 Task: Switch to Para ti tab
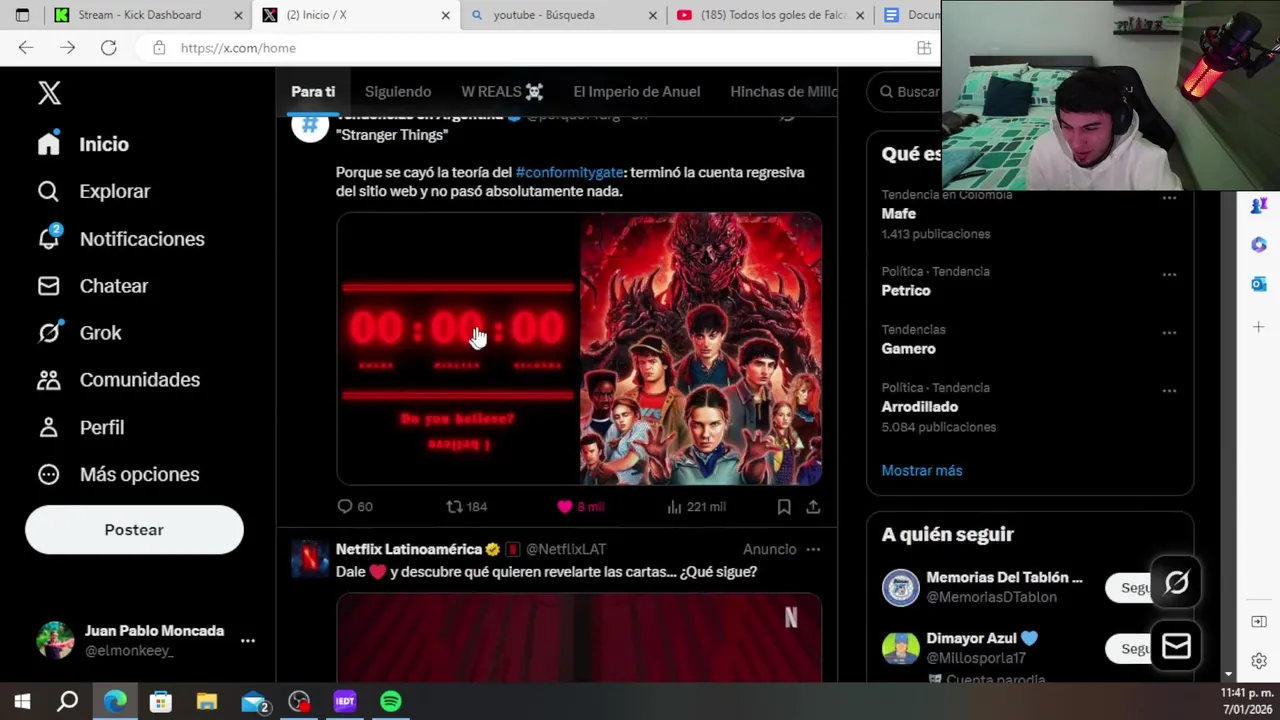pyautogui.click(x=313, y=92)
